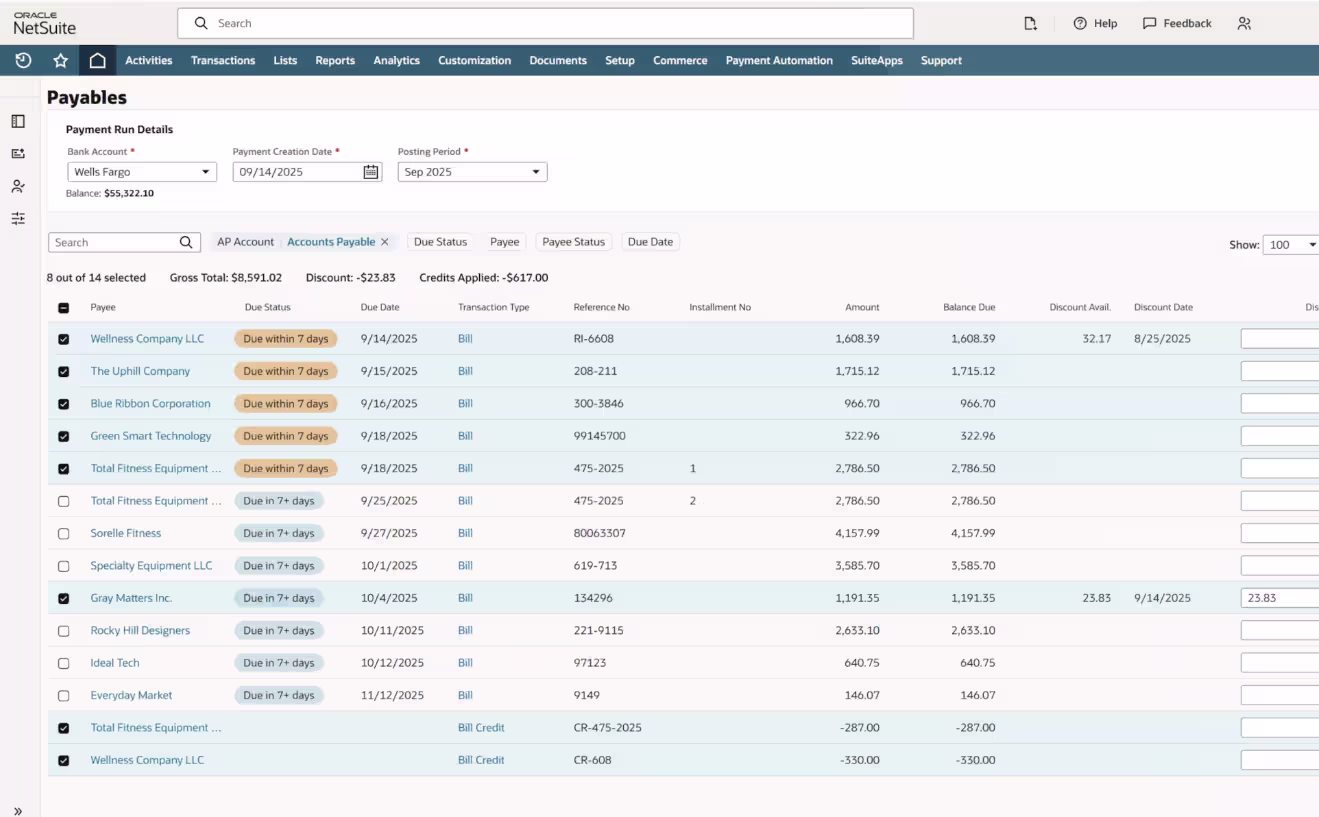Open the Transactions menu
1319x817 pixels.
(223, 60)
